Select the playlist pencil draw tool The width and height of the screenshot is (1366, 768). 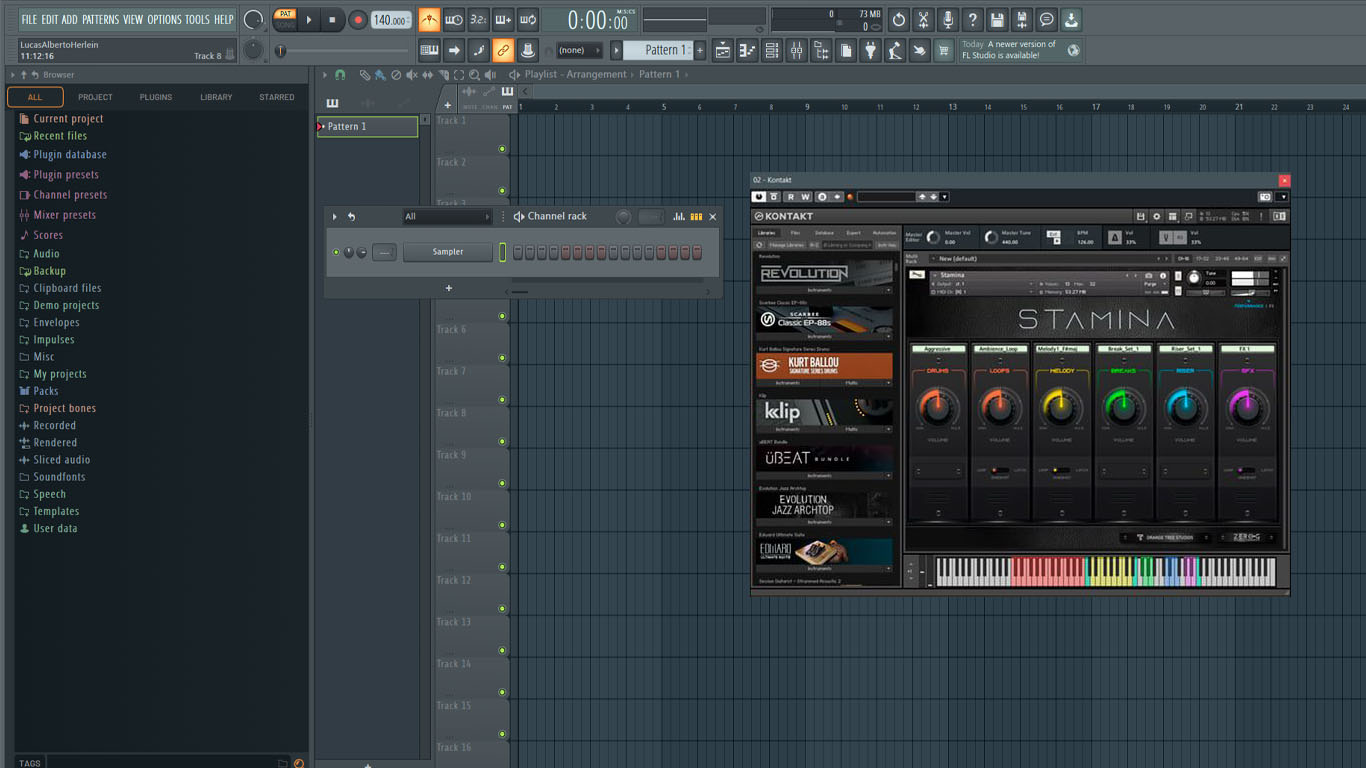click(365, 75)
